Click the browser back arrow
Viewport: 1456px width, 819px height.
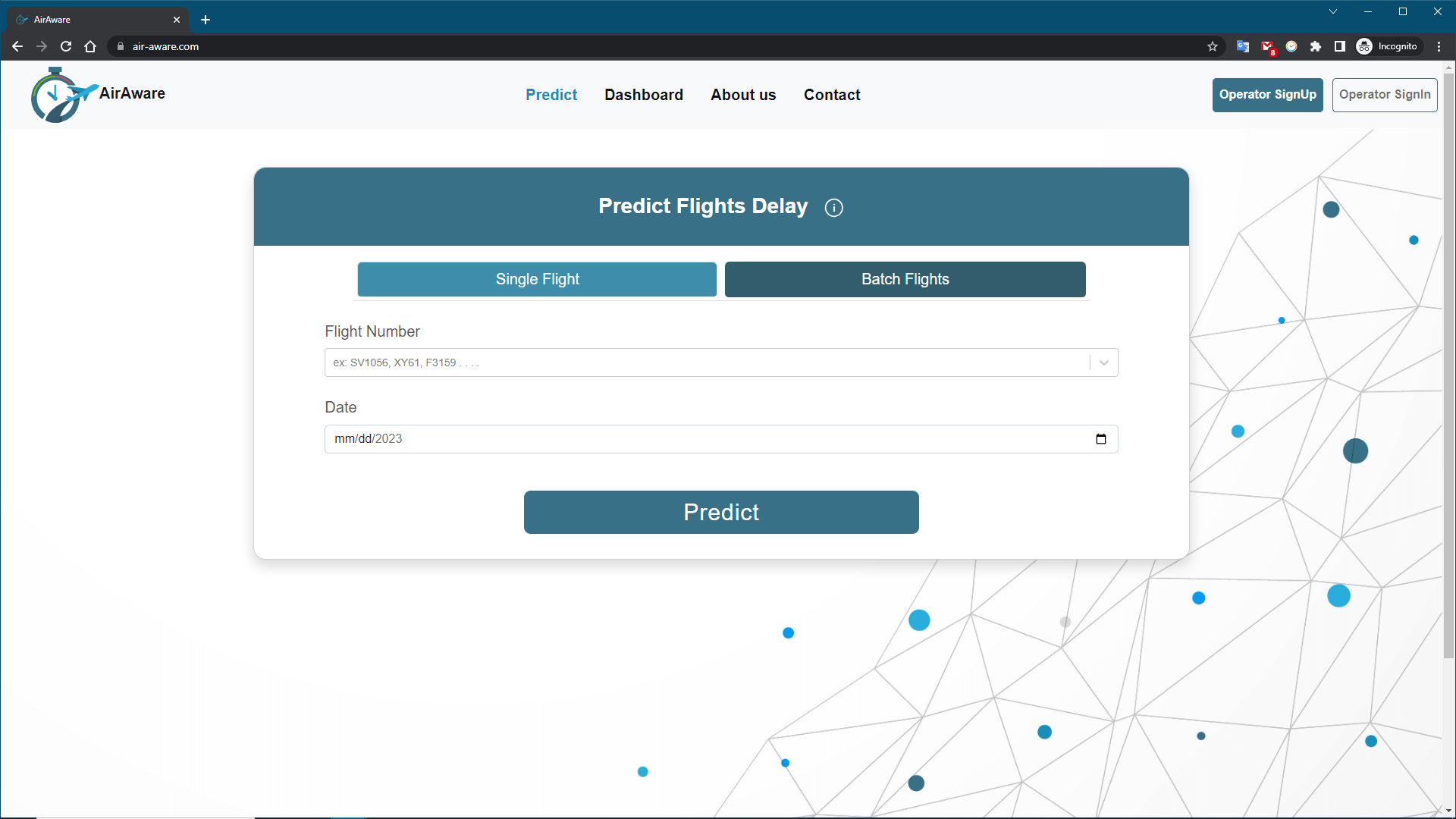[17, 46]
